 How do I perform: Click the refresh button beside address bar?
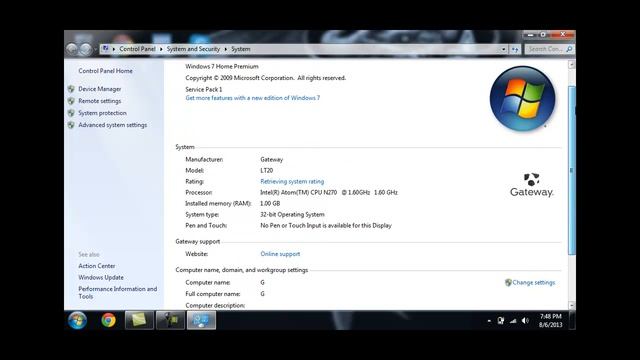515,49
